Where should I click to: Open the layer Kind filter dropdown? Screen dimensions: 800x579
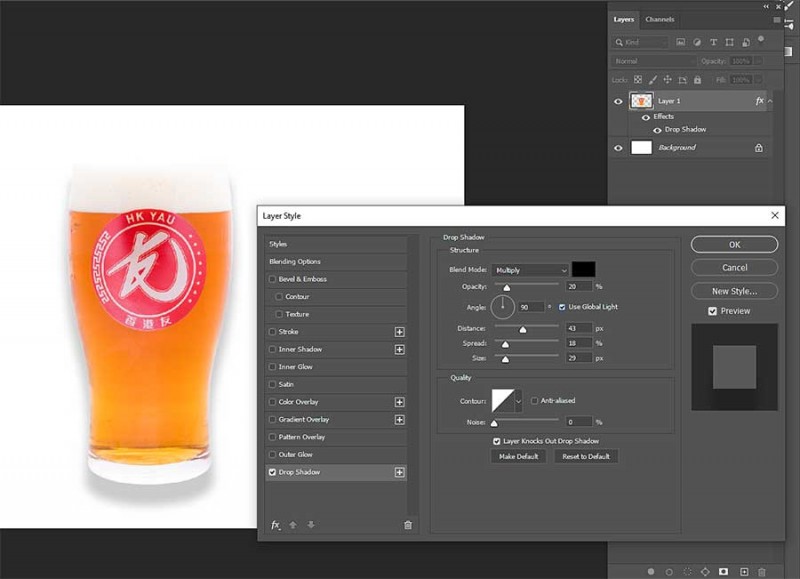click(x=640, y=42)
